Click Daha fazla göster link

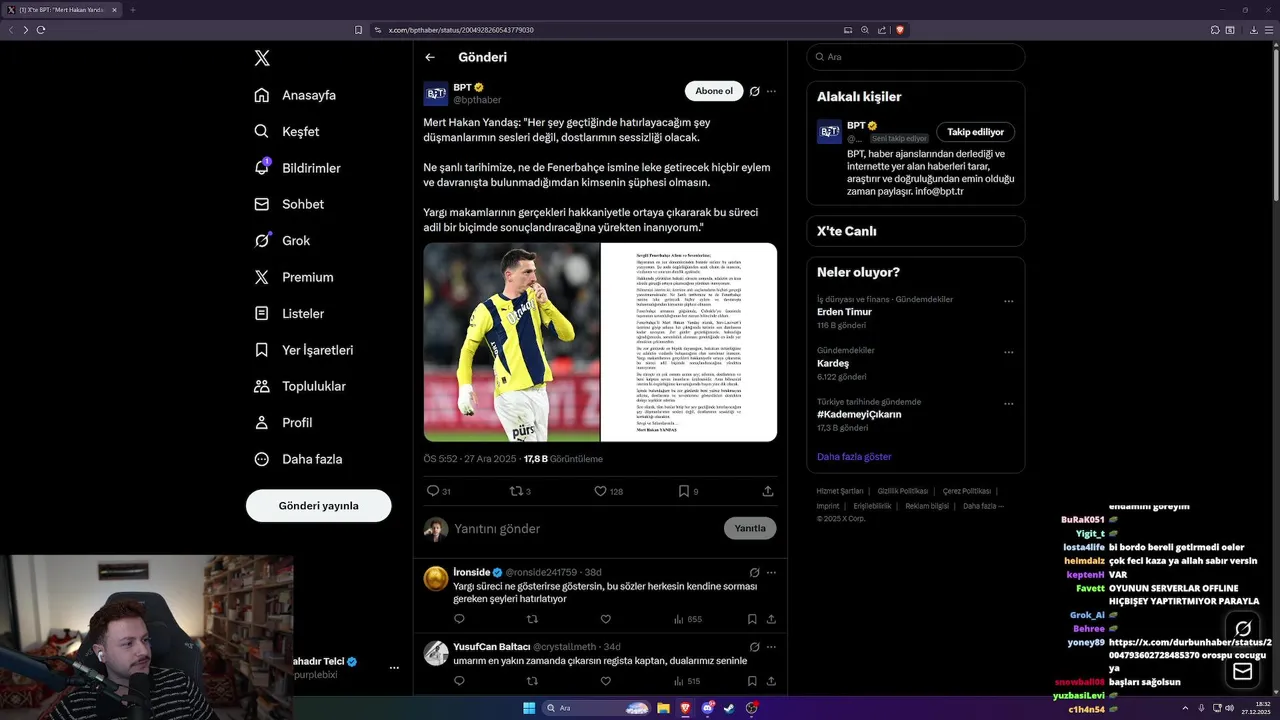tap(854, 456)
